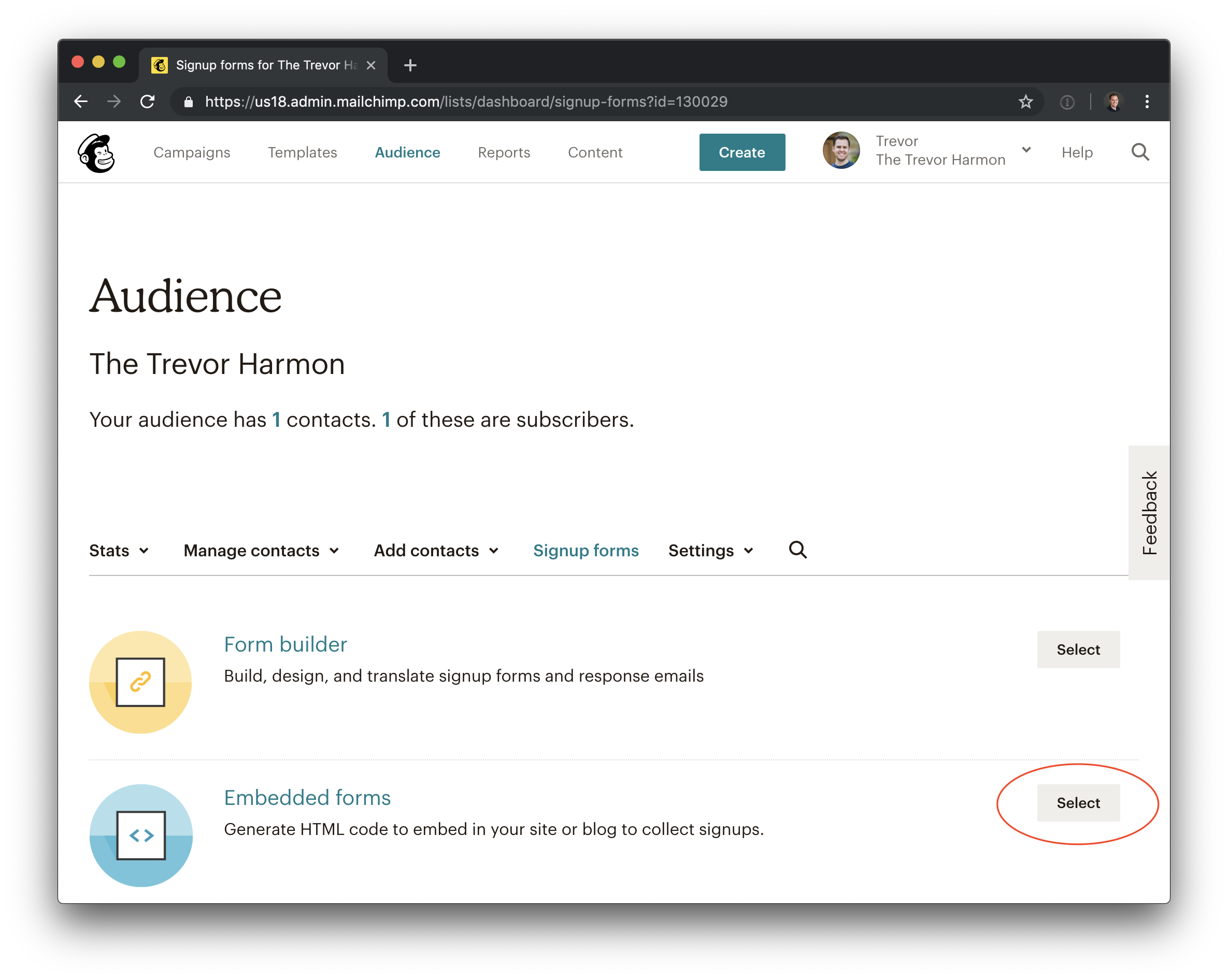This screenshot has width=1228, height=980.
Task: Expand the Stats dropdown menu
Action: [119, 550]
